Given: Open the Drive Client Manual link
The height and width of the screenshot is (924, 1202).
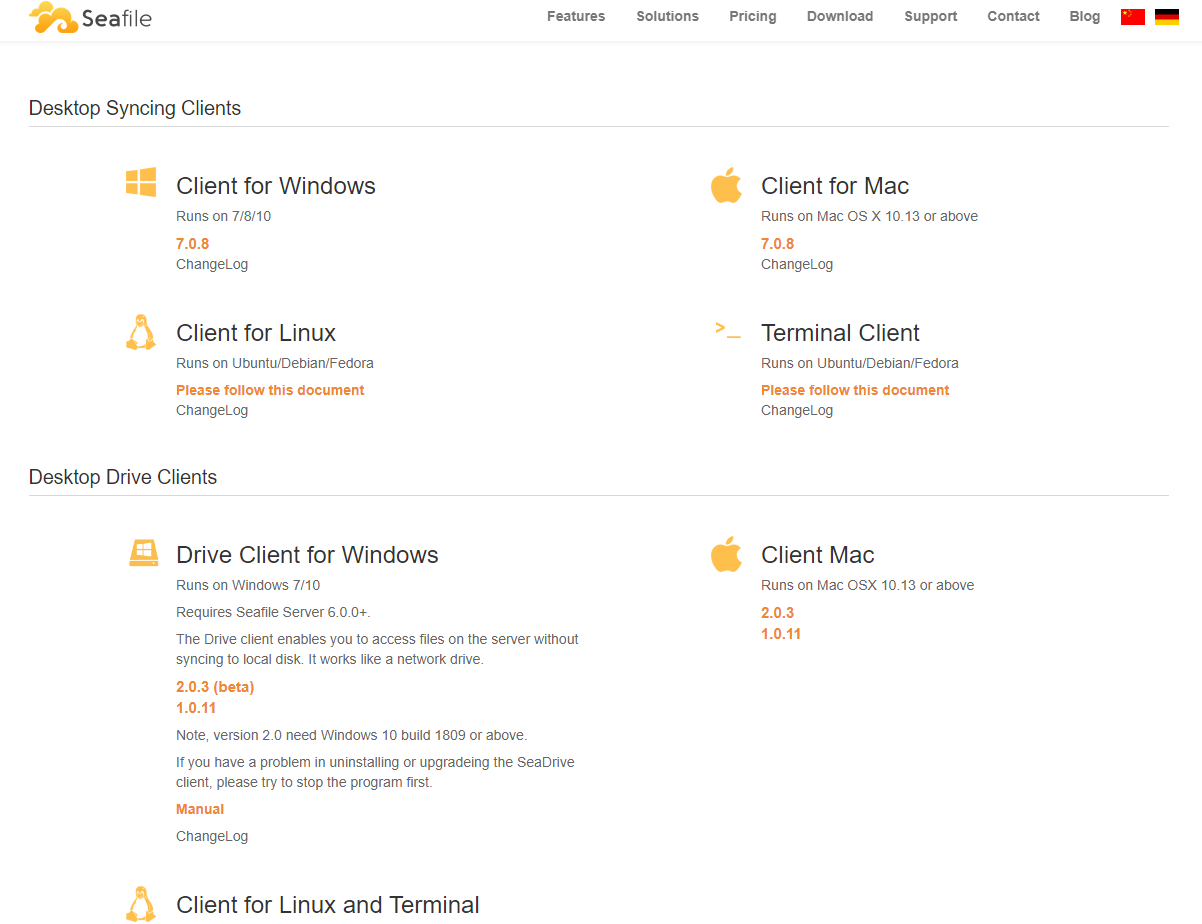Looking at the screenshot, I should [200, 809].
